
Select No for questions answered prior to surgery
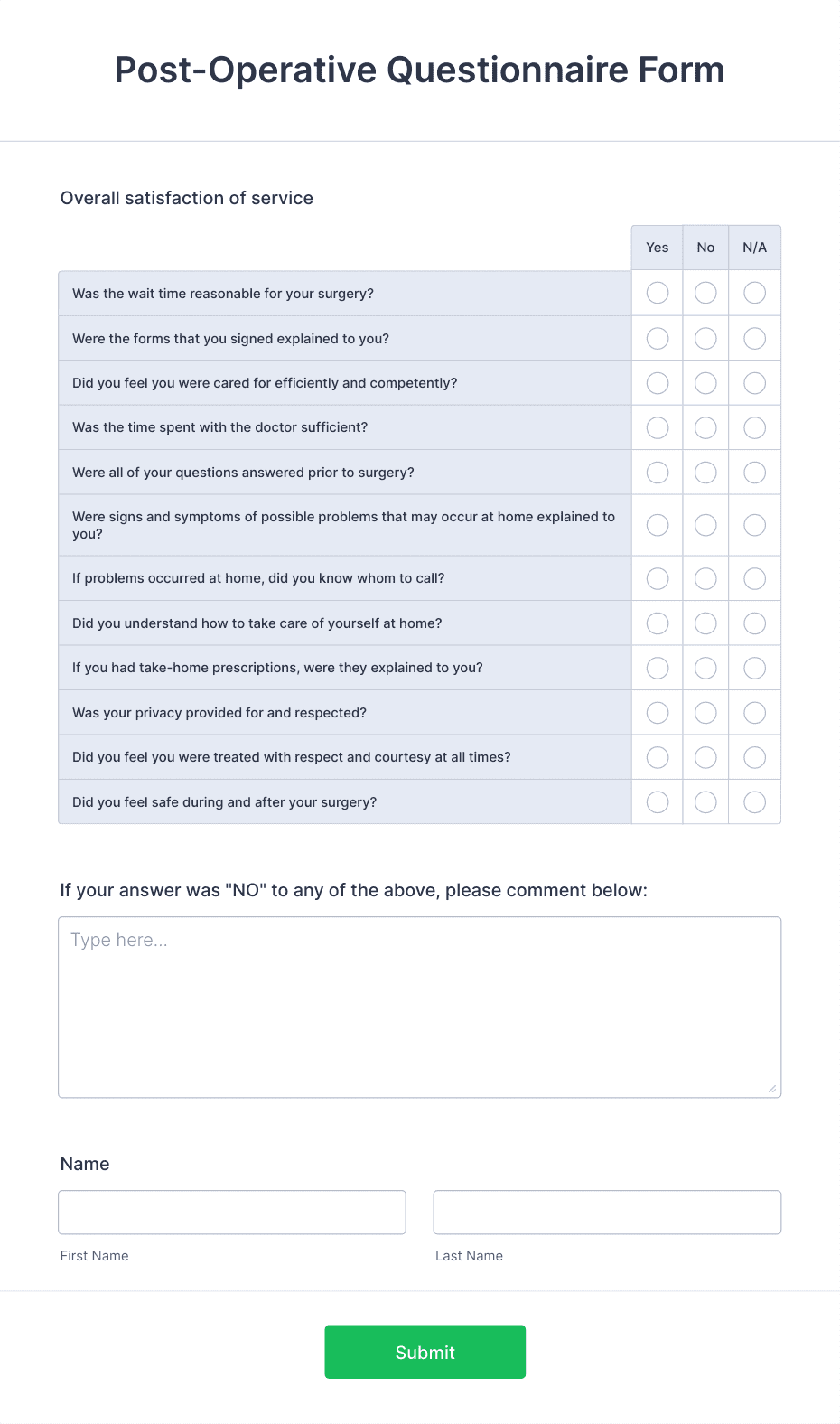point(705,472)
